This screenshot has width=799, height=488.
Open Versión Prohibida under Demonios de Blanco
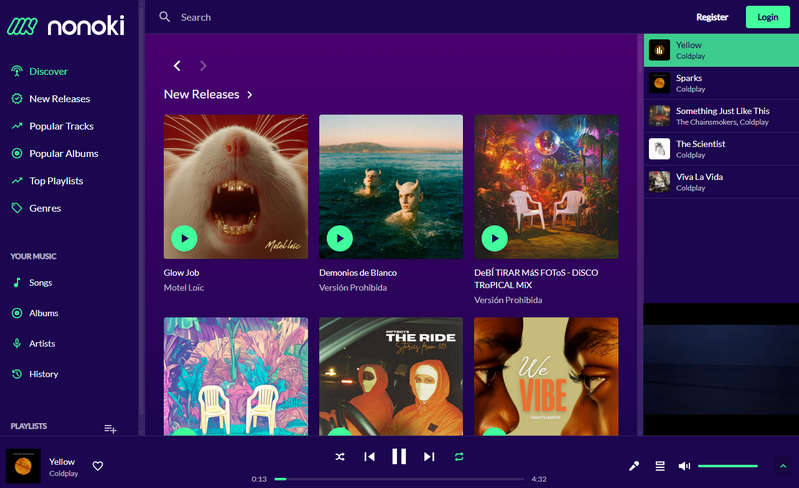[353, 287]
